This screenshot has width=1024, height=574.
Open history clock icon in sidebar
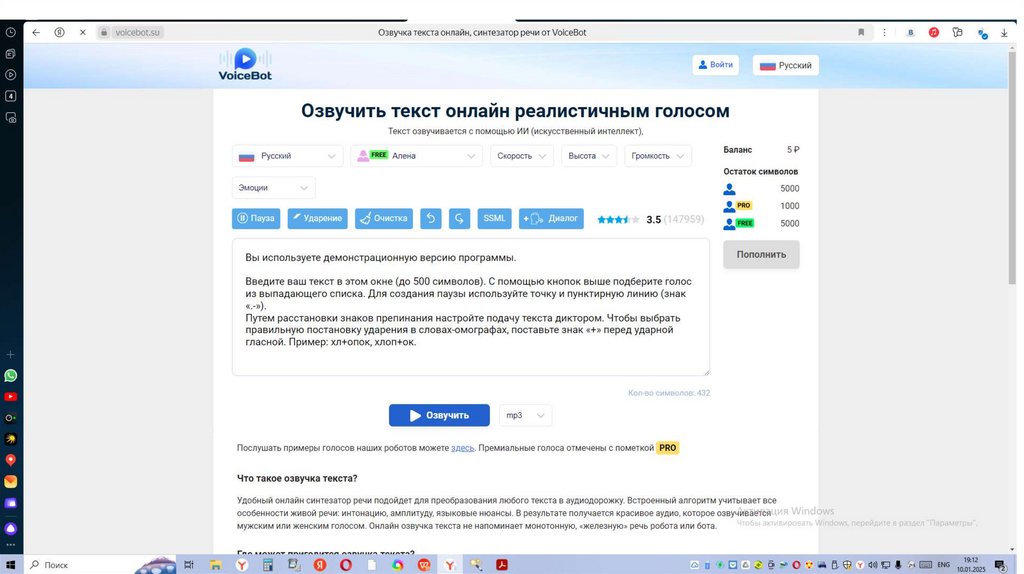(10, 32)
